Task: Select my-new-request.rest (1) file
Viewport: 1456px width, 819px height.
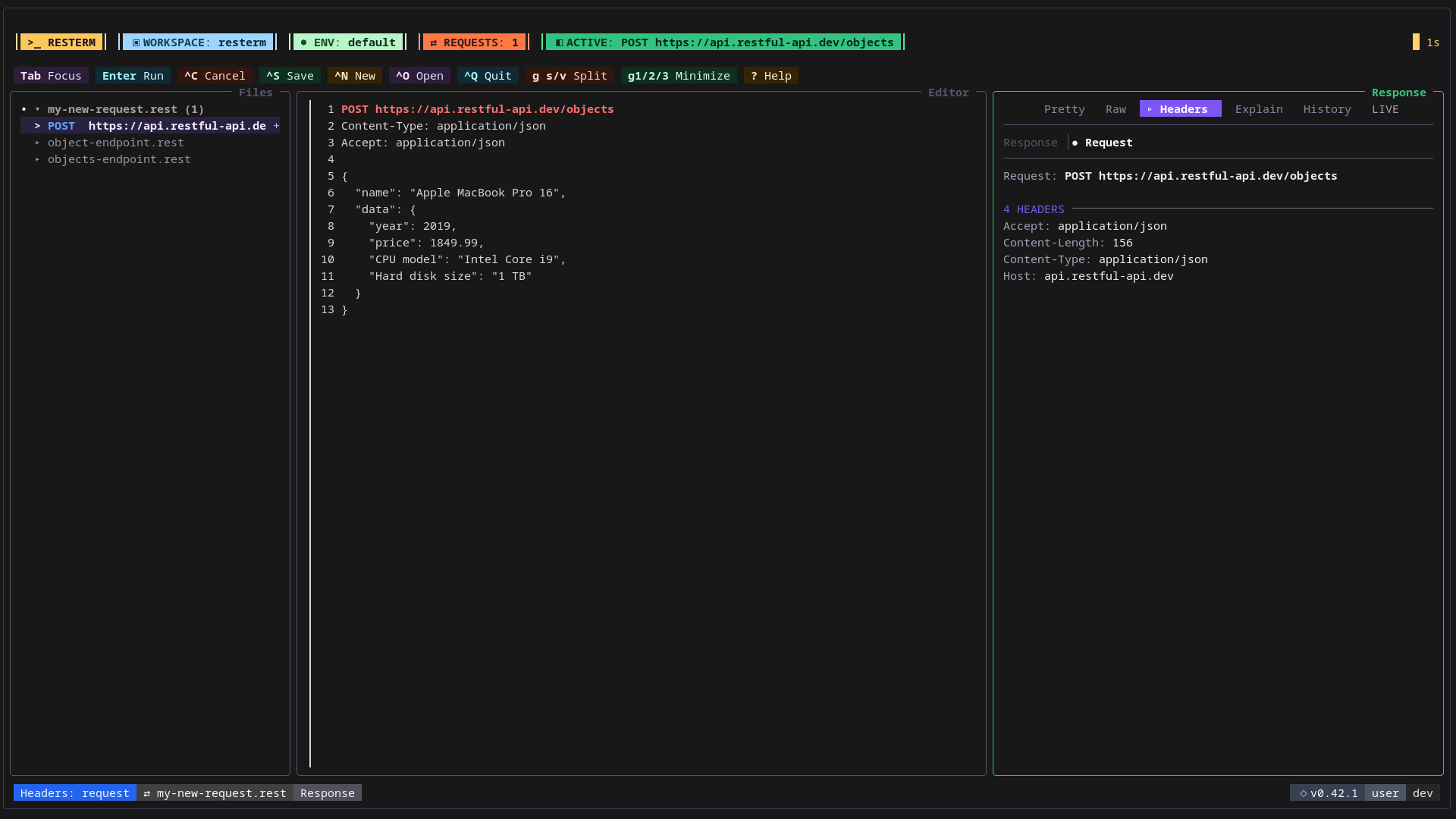Action: coord(126,109)
